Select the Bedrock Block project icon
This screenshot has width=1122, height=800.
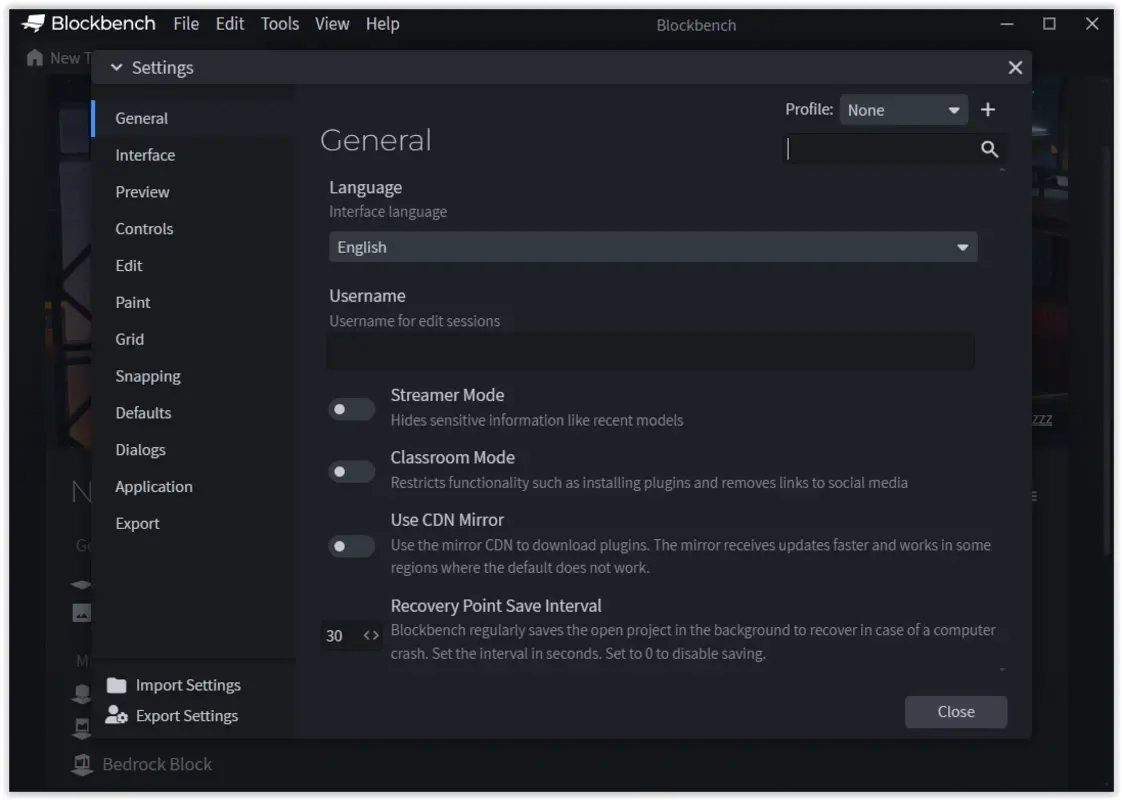(x=82, y=764)
